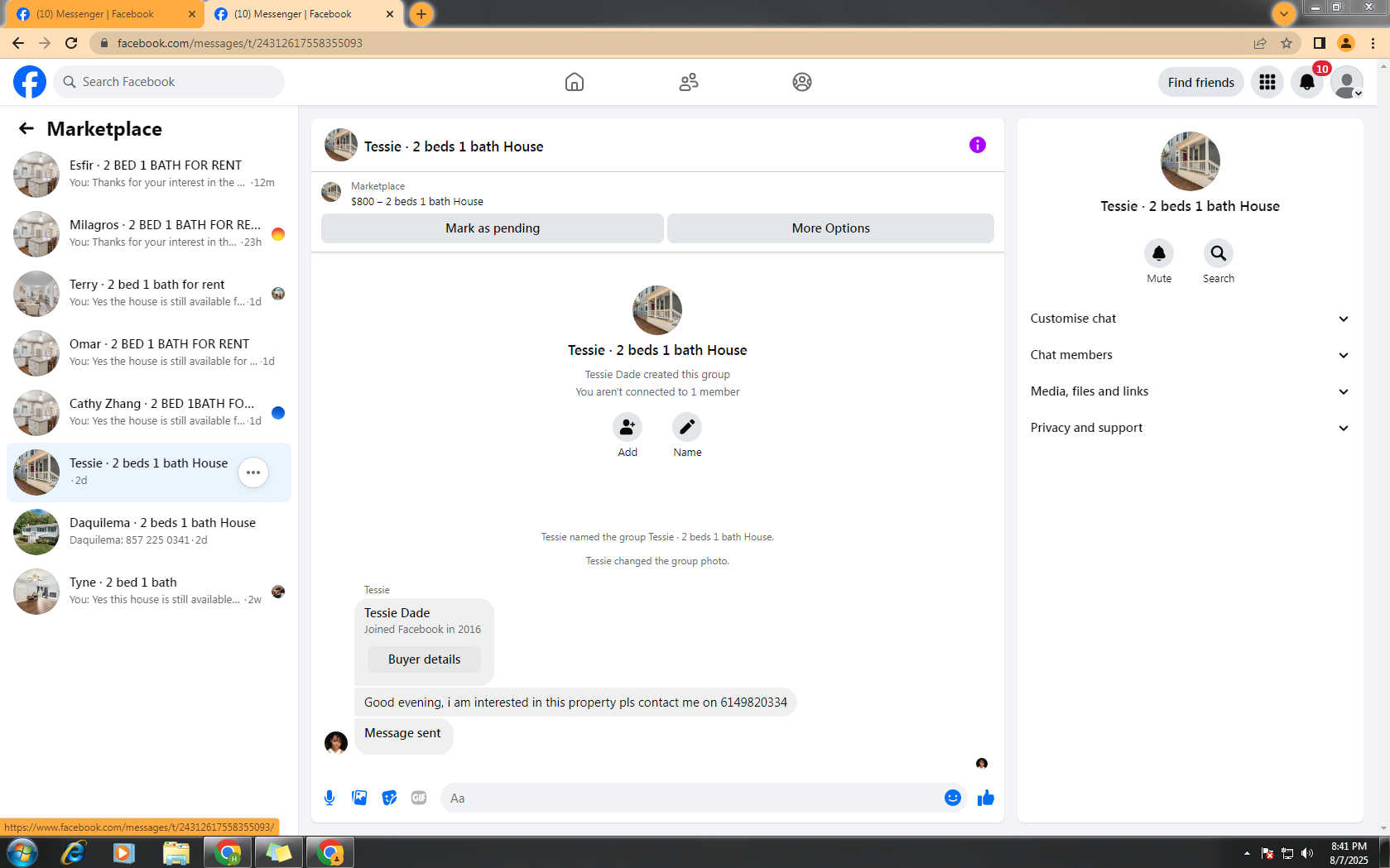Screen dimensions: 1390x868
Task: Open Terry 2 bed 1 bath conversation
Action: tap(149, 294)
